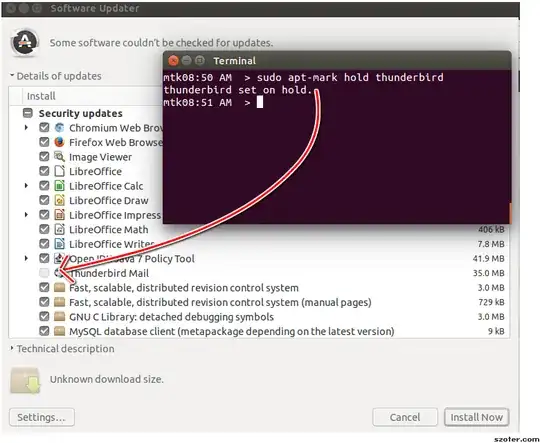Screen dimensions: 540x443
Task: Click the package icon for MySQL database client
Action: [x=60, y=331]
